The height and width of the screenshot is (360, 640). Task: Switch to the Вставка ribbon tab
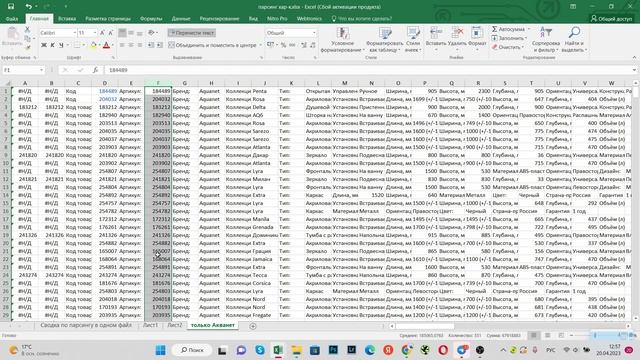coord(67,19)
